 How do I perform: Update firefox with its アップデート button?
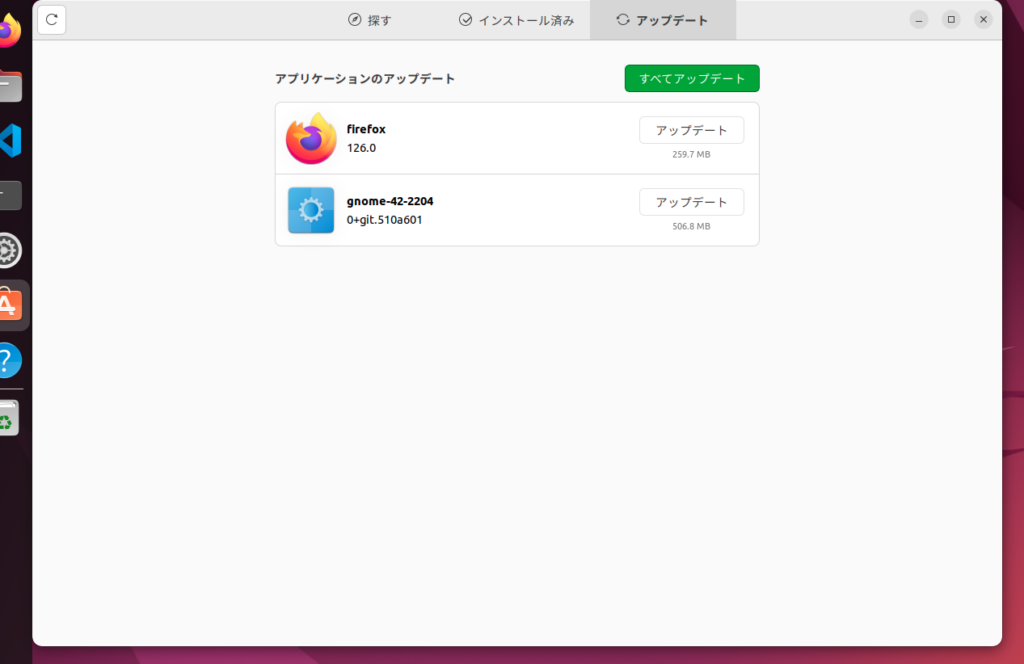click(691, 130)
